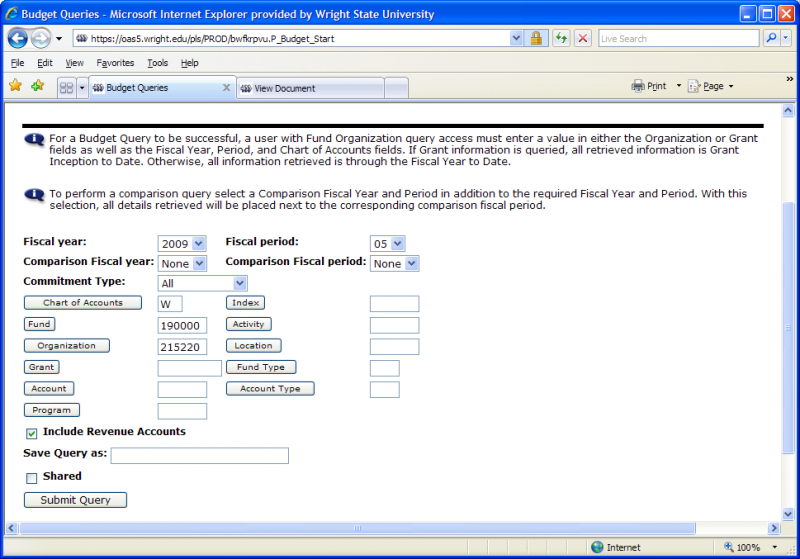Screen dimensions: 800x559
Task: Open the Page menu in command bar
Action: [711, 86]
